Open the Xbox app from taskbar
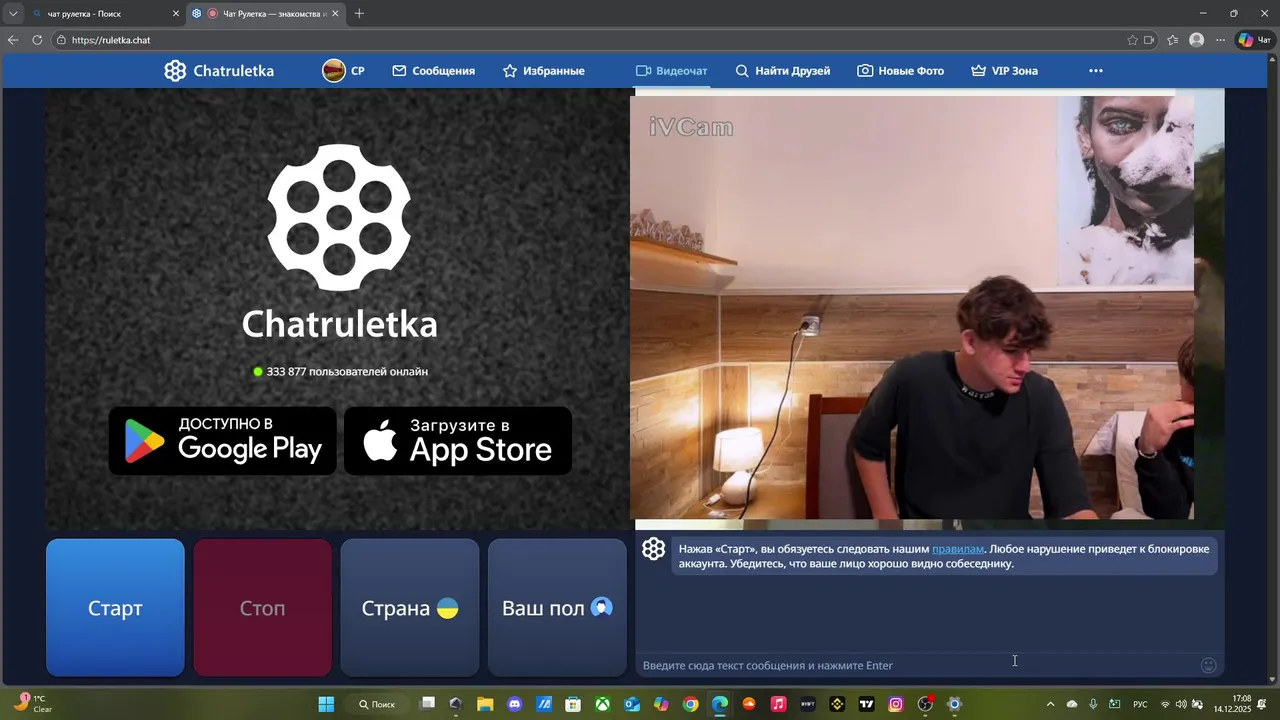Screen dimensions: 1280x720 603,704
